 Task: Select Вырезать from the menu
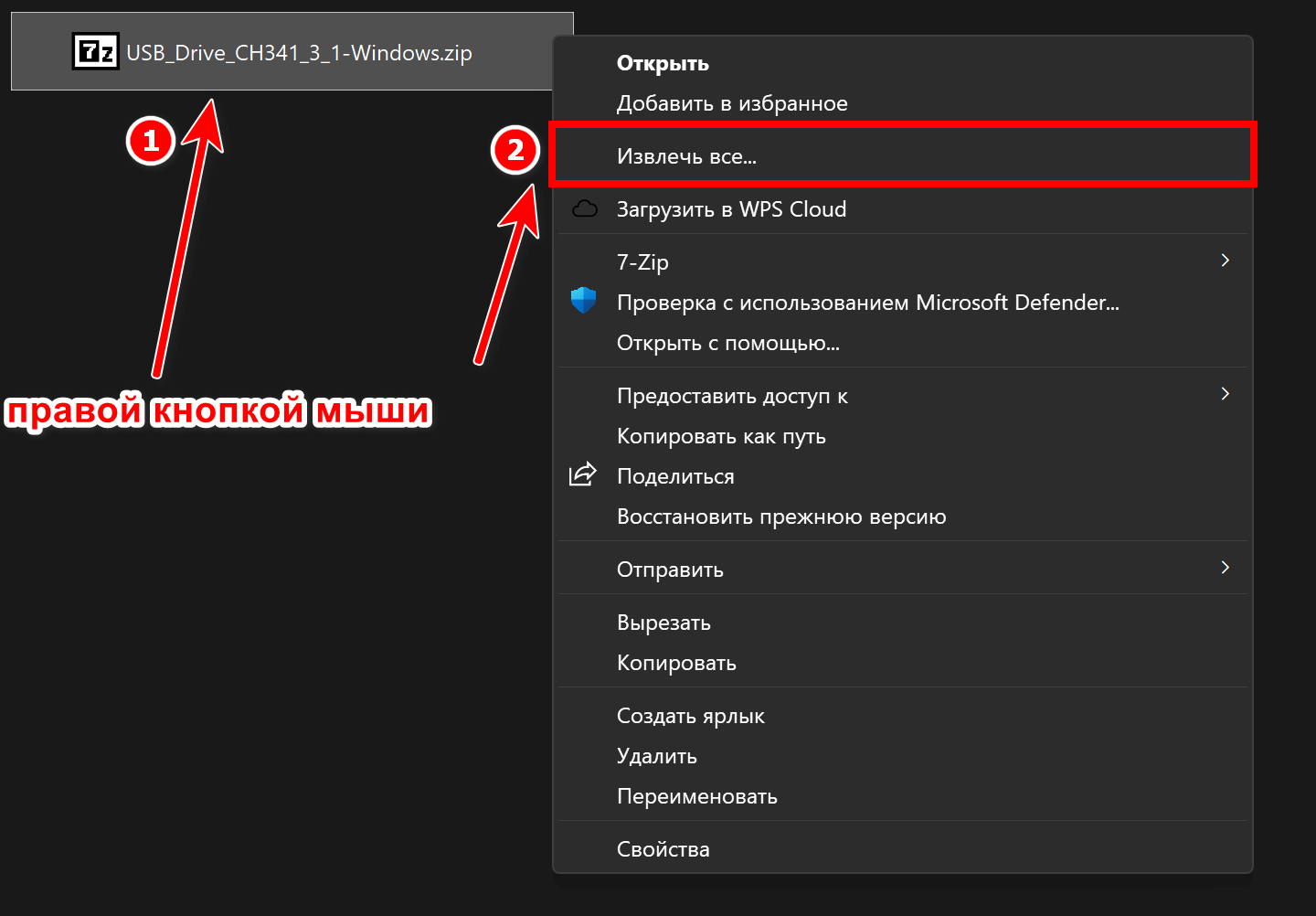pos(663,623)
